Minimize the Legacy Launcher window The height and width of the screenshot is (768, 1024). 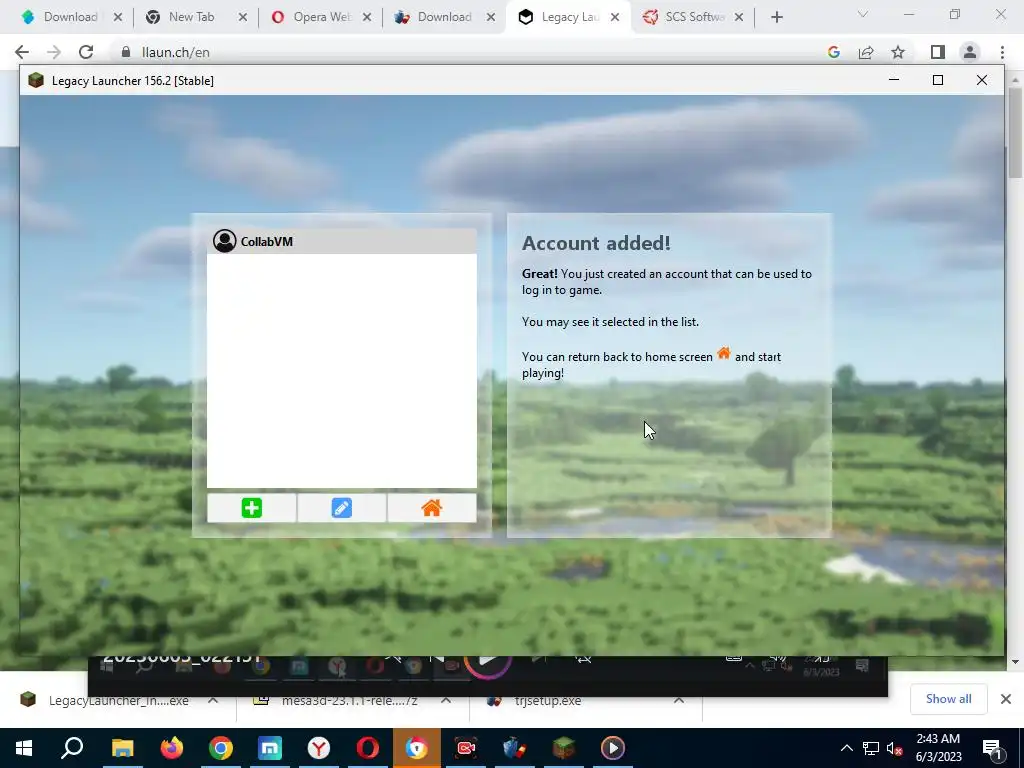click(894, 80)
